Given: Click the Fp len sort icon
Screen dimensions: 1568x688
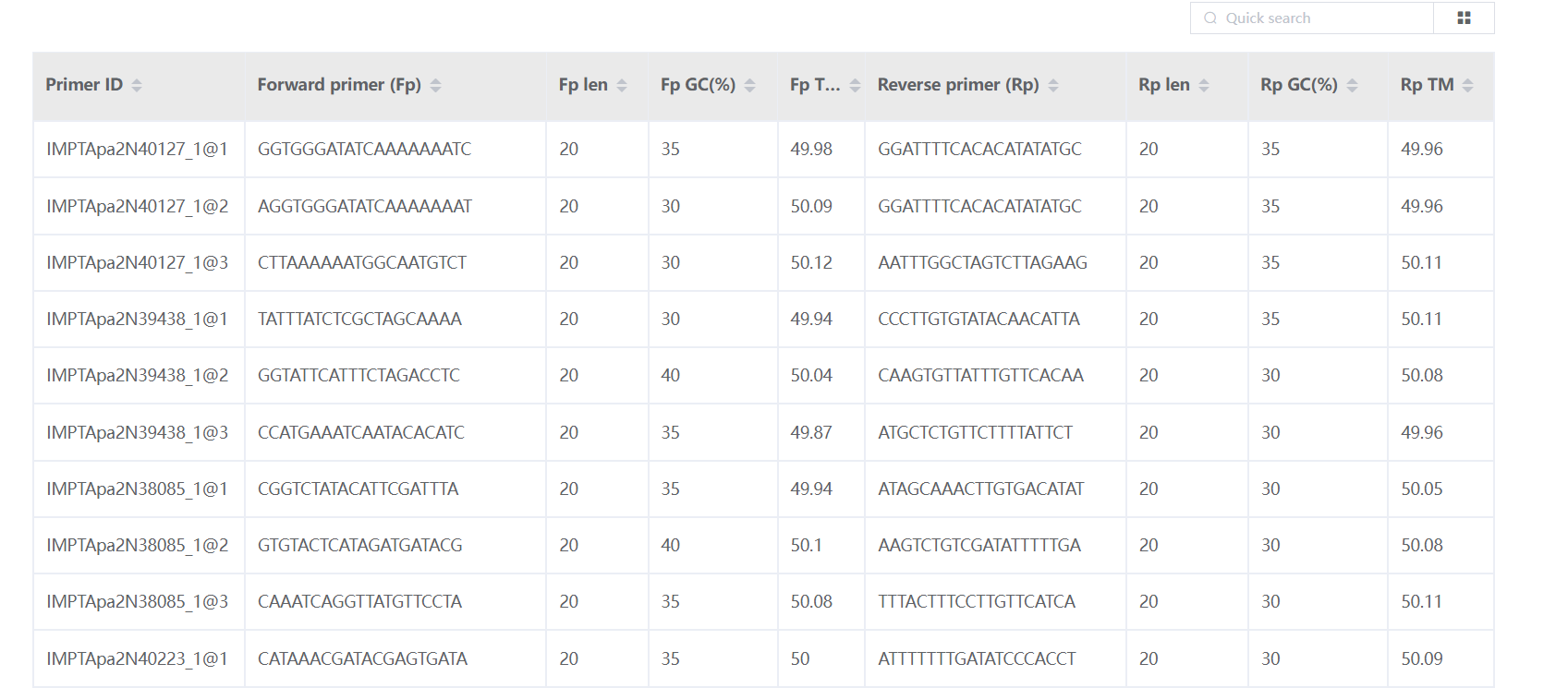Looking at the screenshot, I should pyautogui.click(x=622, y=85).
